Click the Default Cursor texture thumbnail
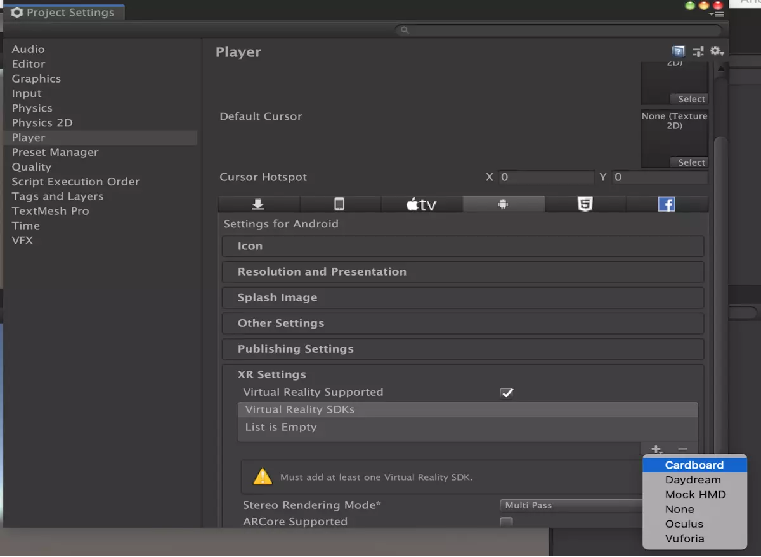Screen dimensions: 761x557 674,139
